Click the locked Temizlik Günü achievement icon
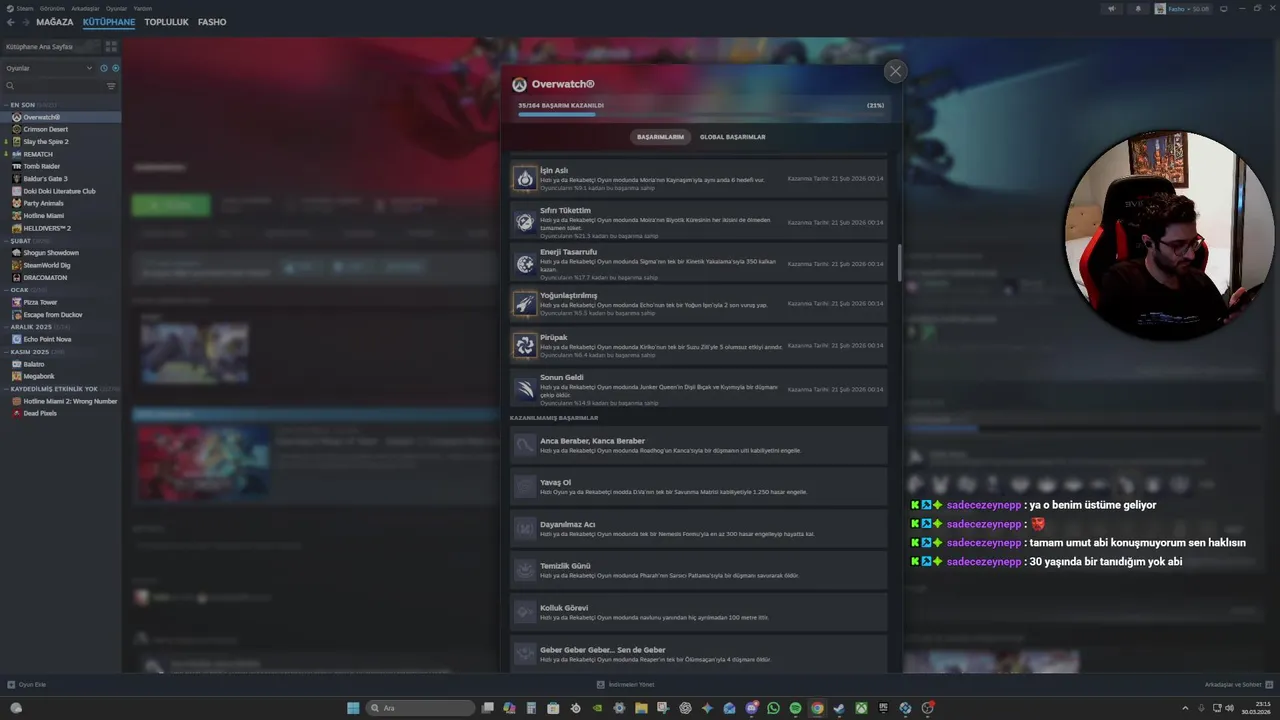1280x720 pixels. tap(525, 570)
